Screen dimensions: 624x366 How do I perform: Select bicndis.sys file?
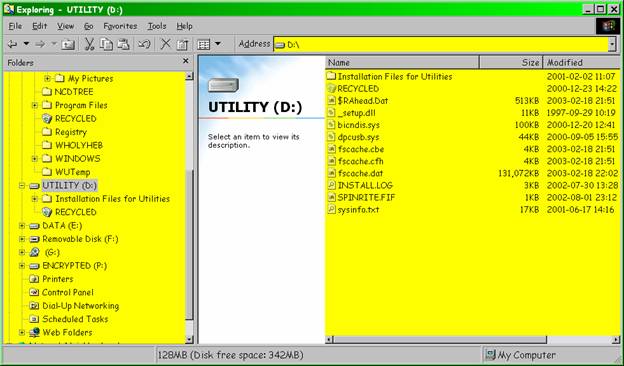(x=359, y=125)
